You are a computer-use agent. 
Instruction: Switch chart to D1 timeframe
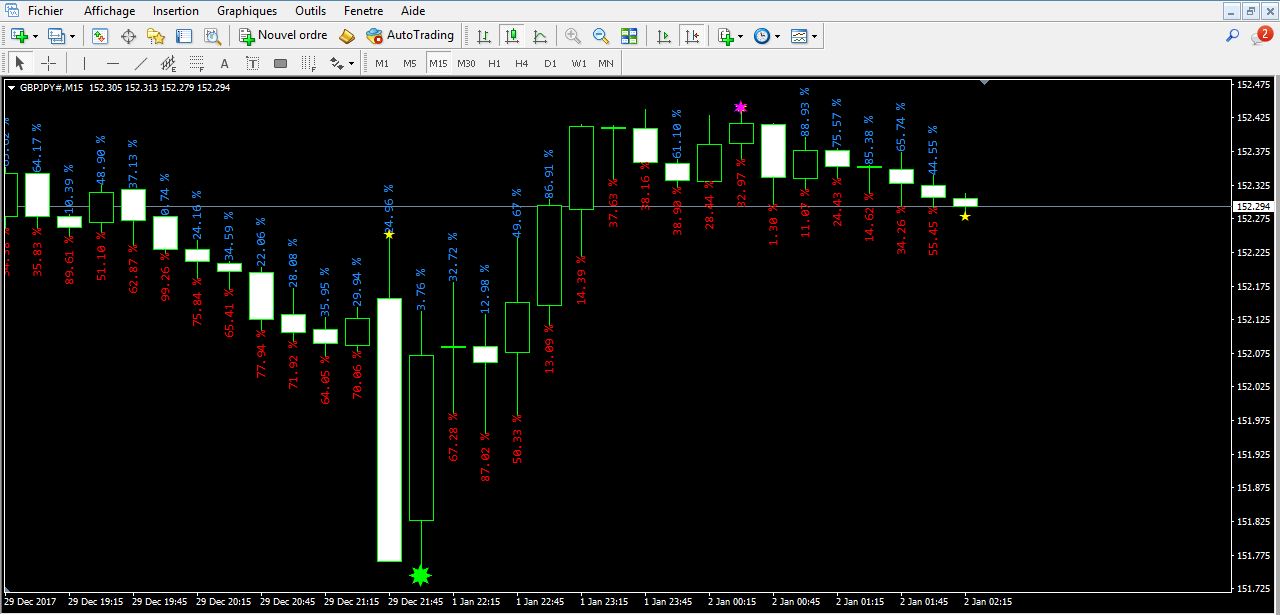point(550,63)
